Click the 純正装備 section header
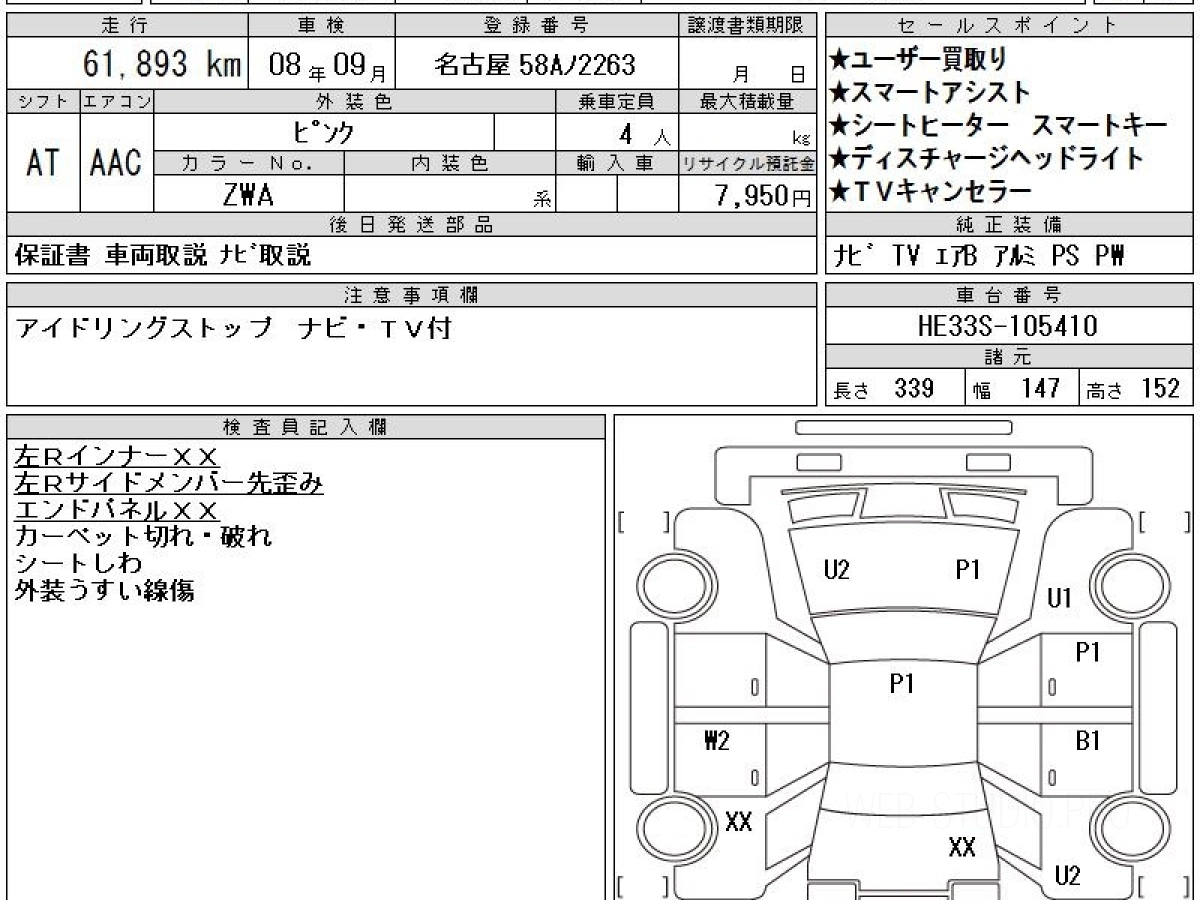The height and width of the screenshot is (900, 1200). [x=1009, y=225]
